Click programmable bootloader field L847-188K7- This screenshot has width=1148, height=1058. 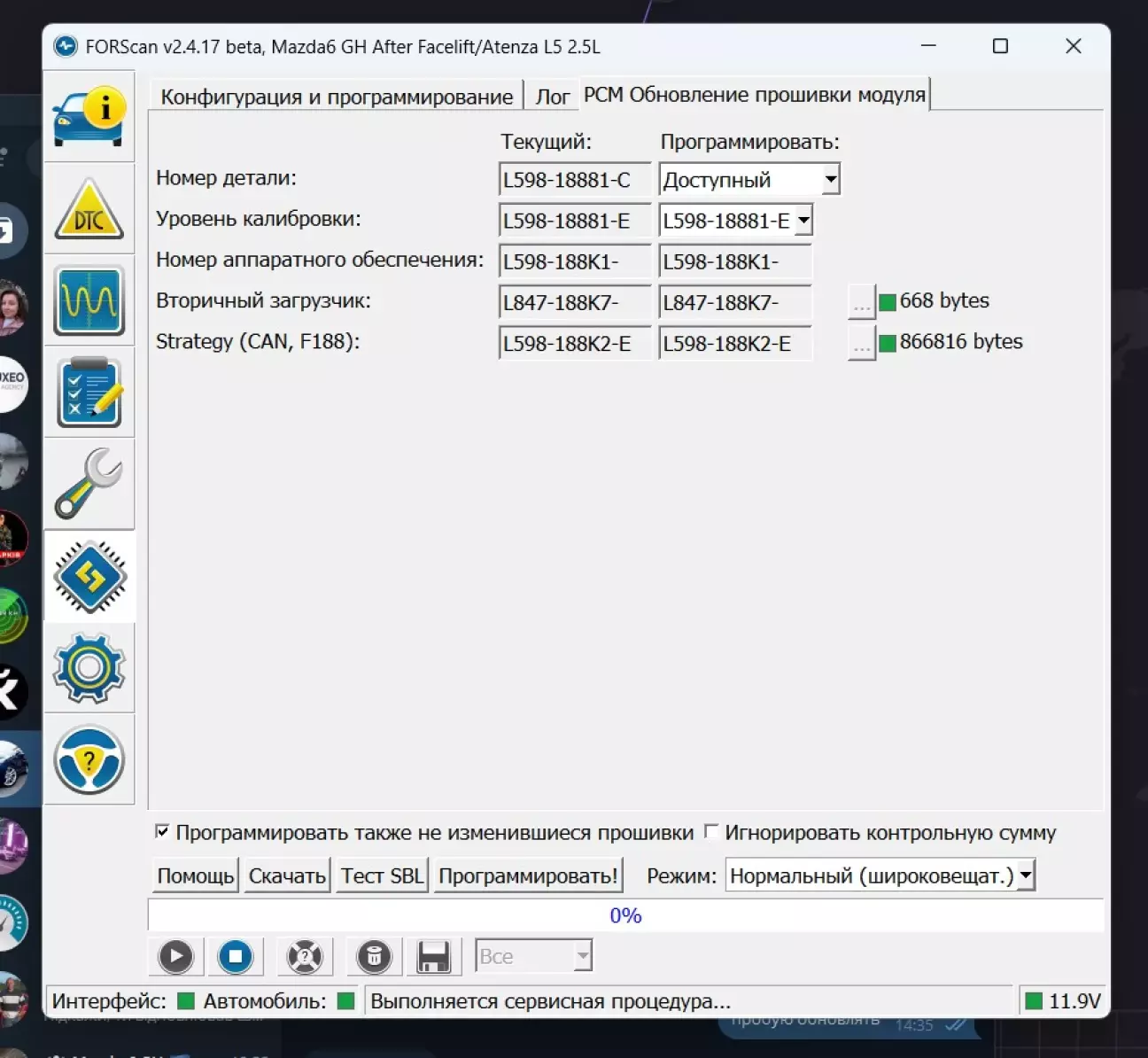pos(735,302)
